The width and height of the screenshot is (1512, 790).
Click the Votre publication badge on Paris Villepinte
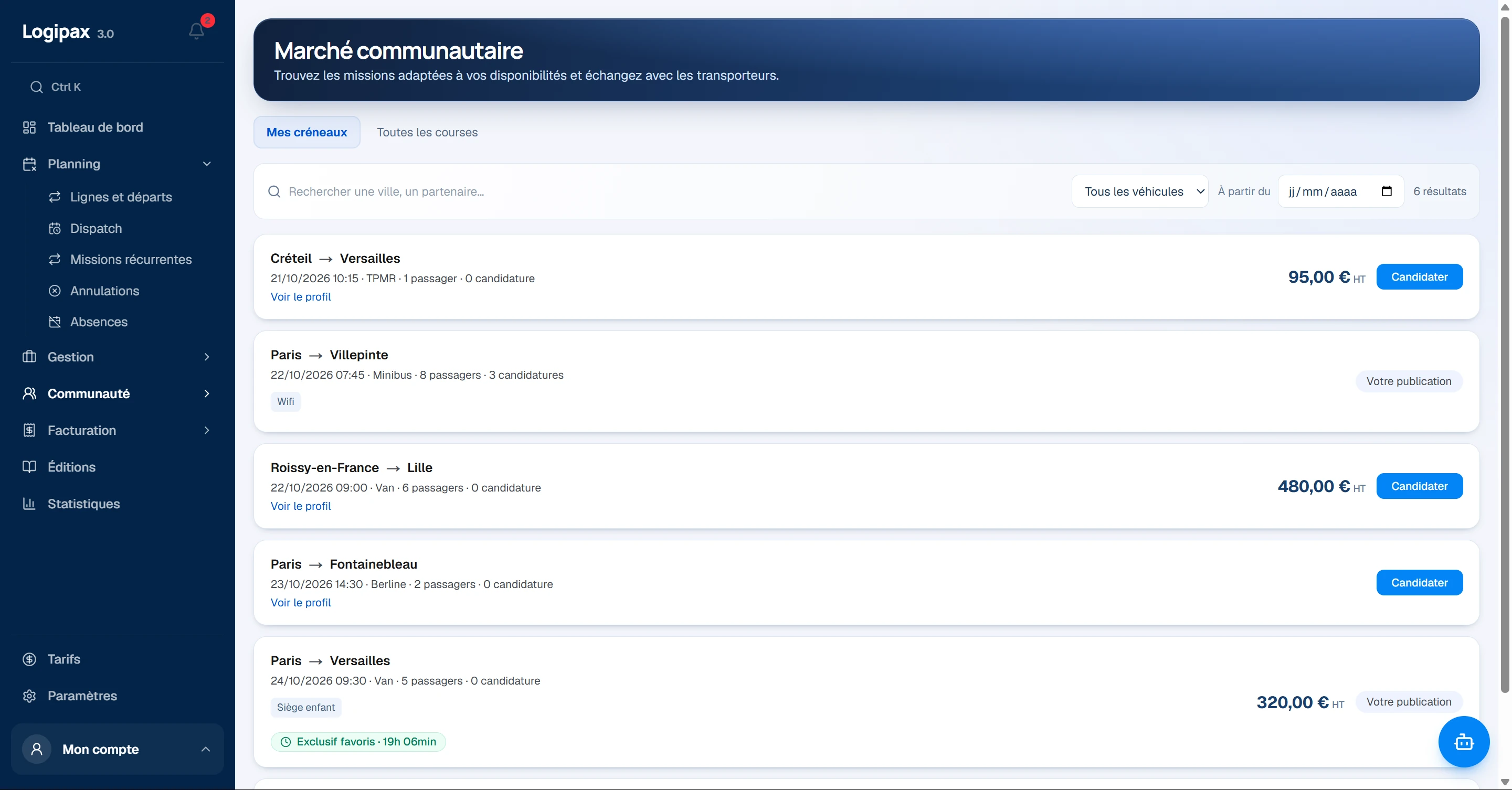1409,381
